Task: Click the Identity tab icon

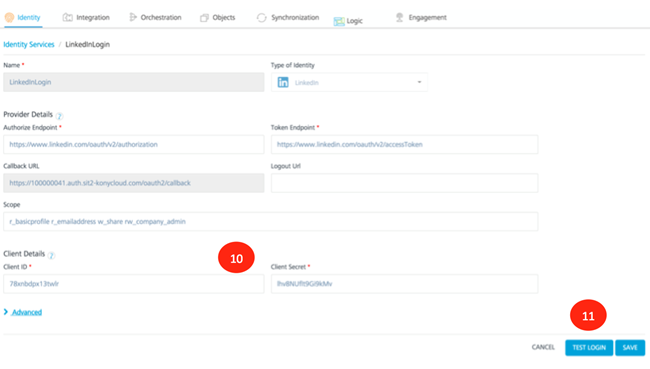Action: click(x=9, y=17)
